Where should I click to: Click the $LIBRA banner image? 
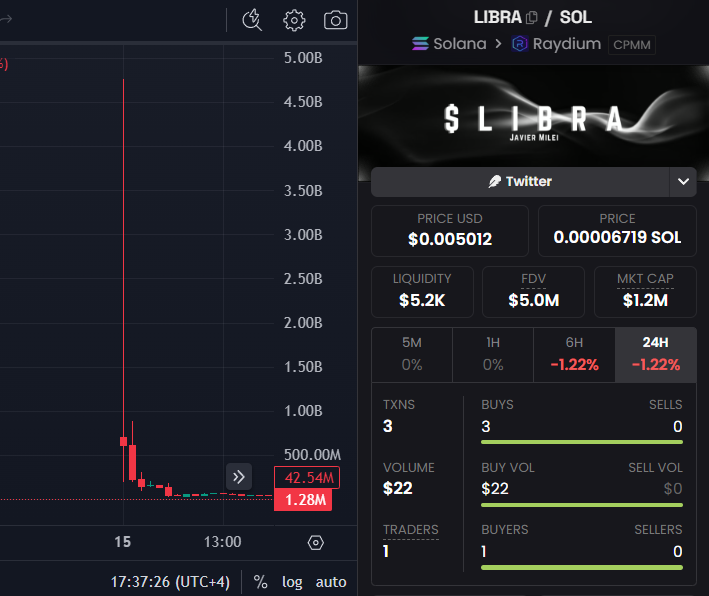tap(534, 117)
